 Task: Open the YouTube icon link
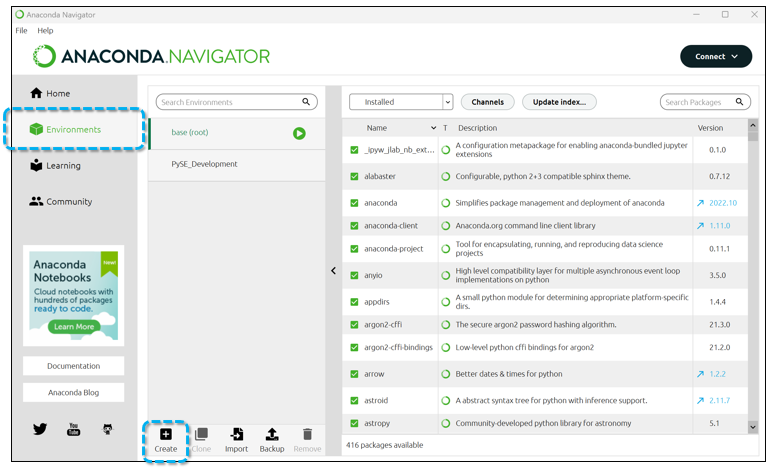(73, 429)
